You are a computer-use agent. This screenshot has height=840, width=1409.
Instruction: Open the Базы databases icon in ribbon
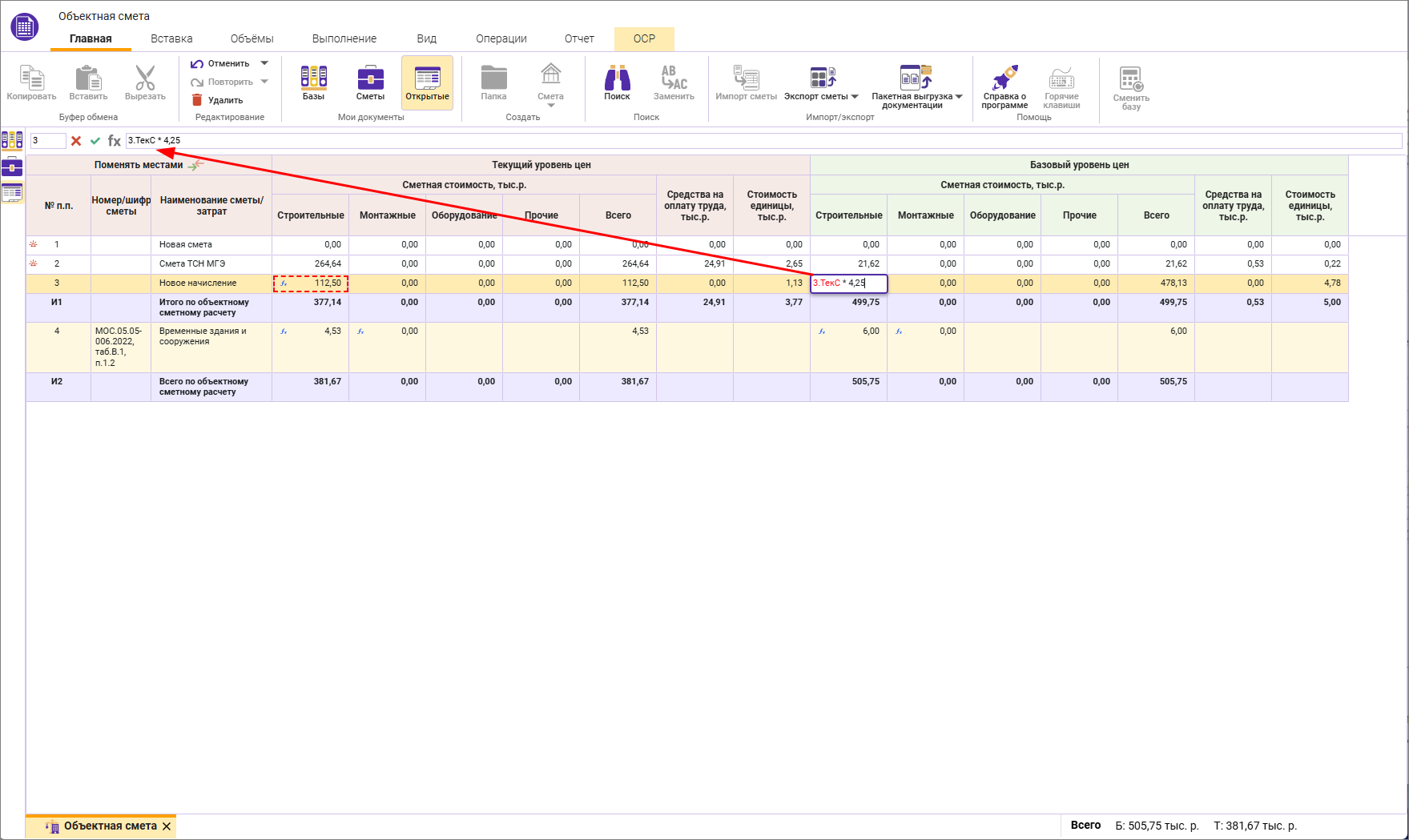tap(313, 82)
